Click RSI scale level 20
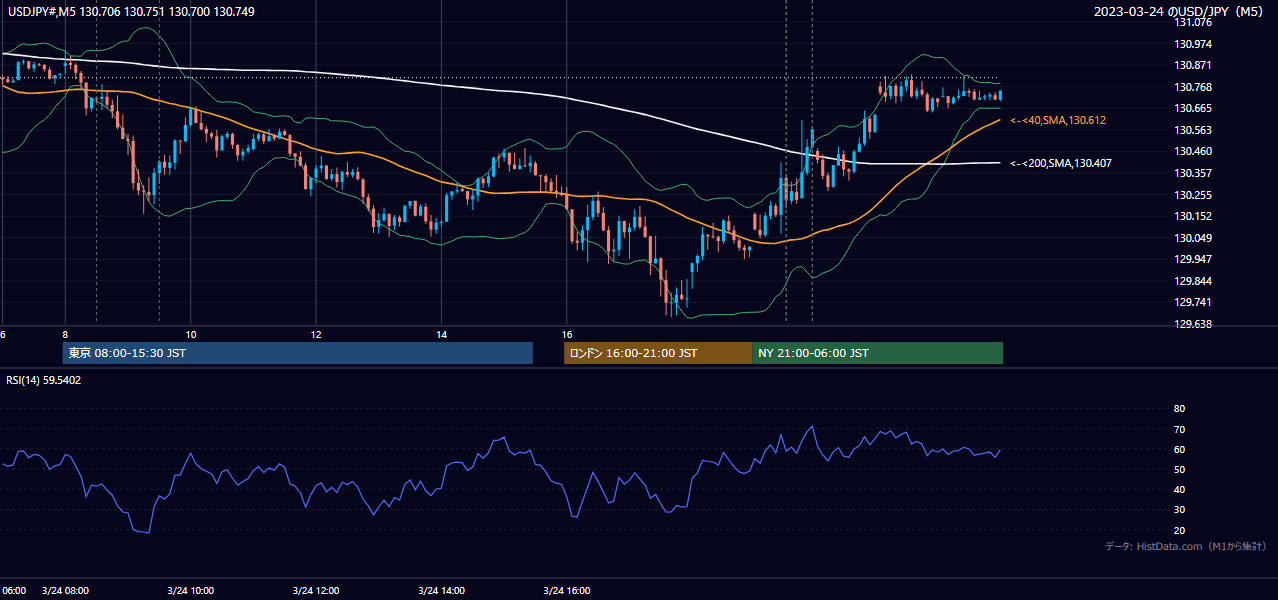The height and width of the screenshot is (600, 1278). click(1179, 530)
